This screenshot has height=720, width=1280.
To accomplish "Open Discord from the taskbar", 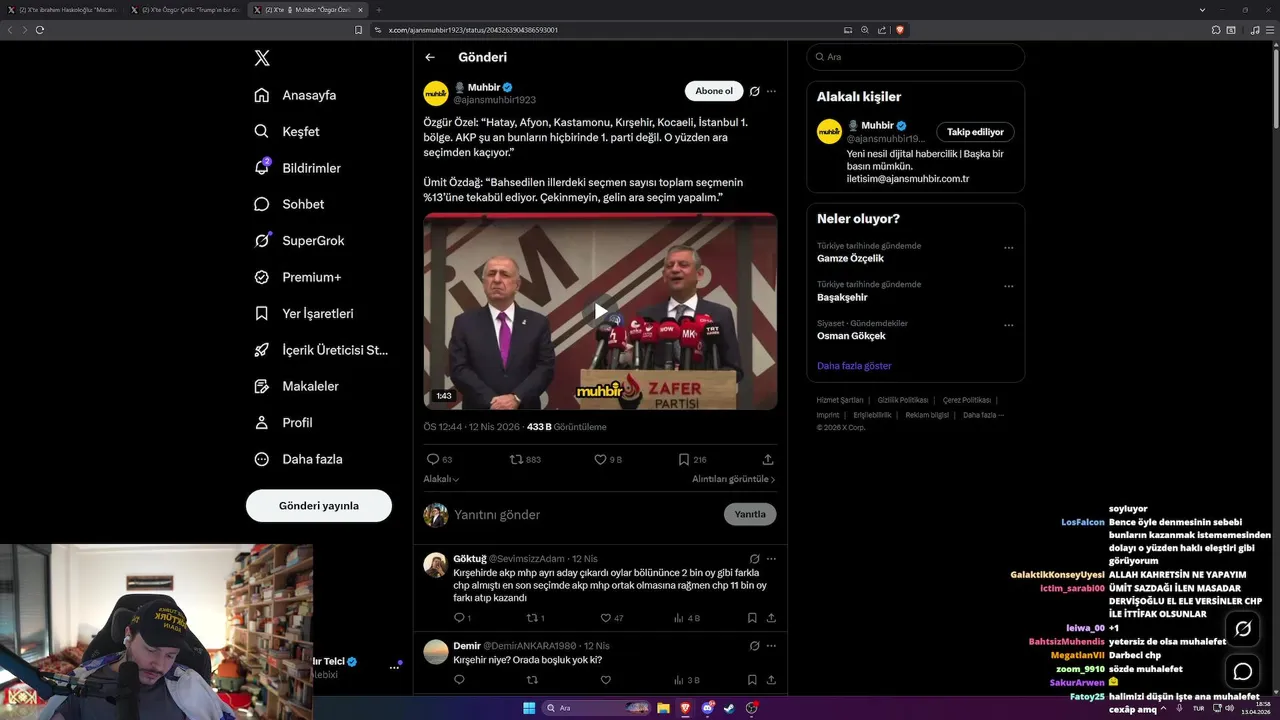I will (707, 708).
